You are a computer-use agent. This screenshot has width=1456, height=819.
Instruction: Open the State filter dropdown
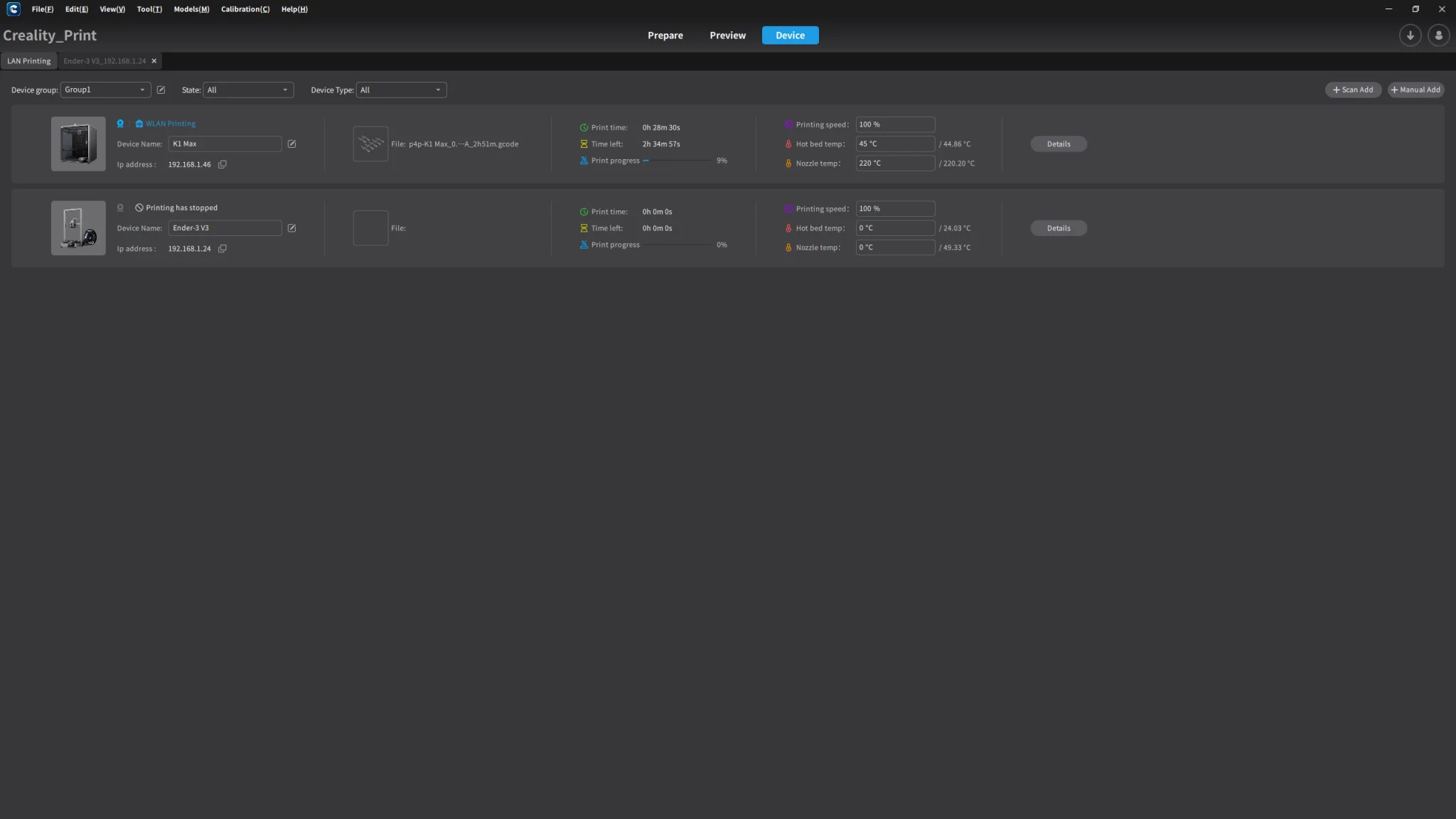tap(247, 90)
